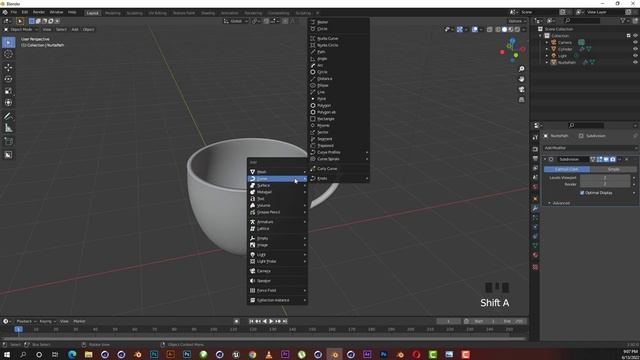Image resolution: width=640 pixels, height=360 pixels.
Task: Open the World properties tab icon
Action: (535, 187)
